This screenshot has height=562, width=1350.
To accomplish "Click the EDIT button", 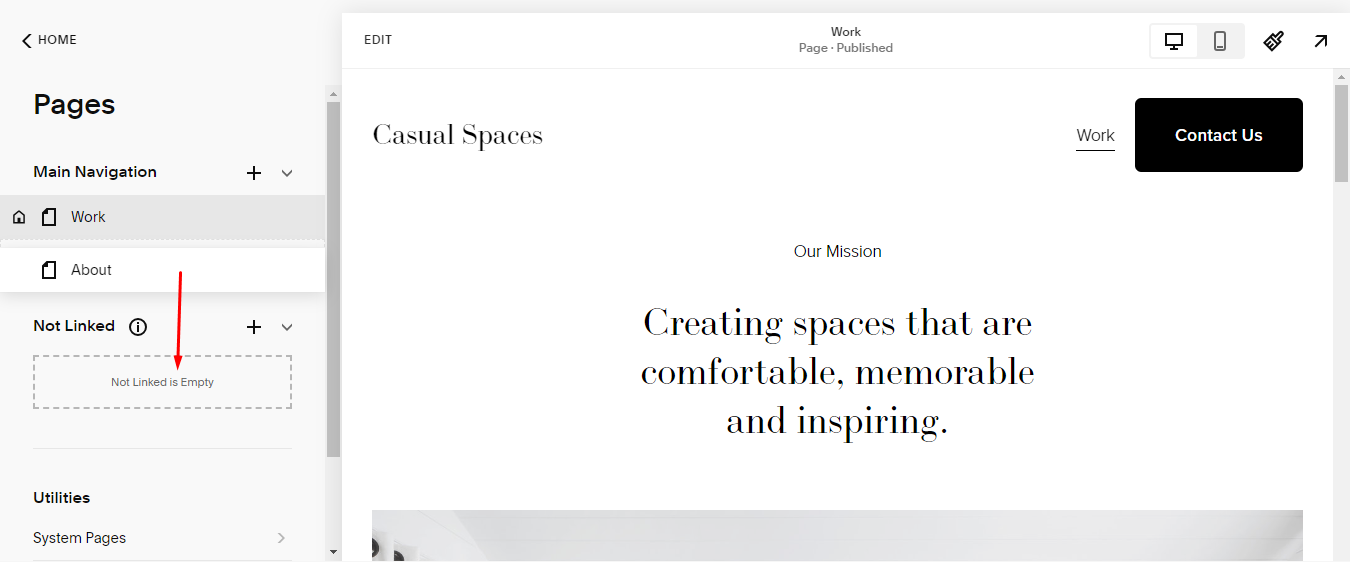I will [x=378, y=40].
